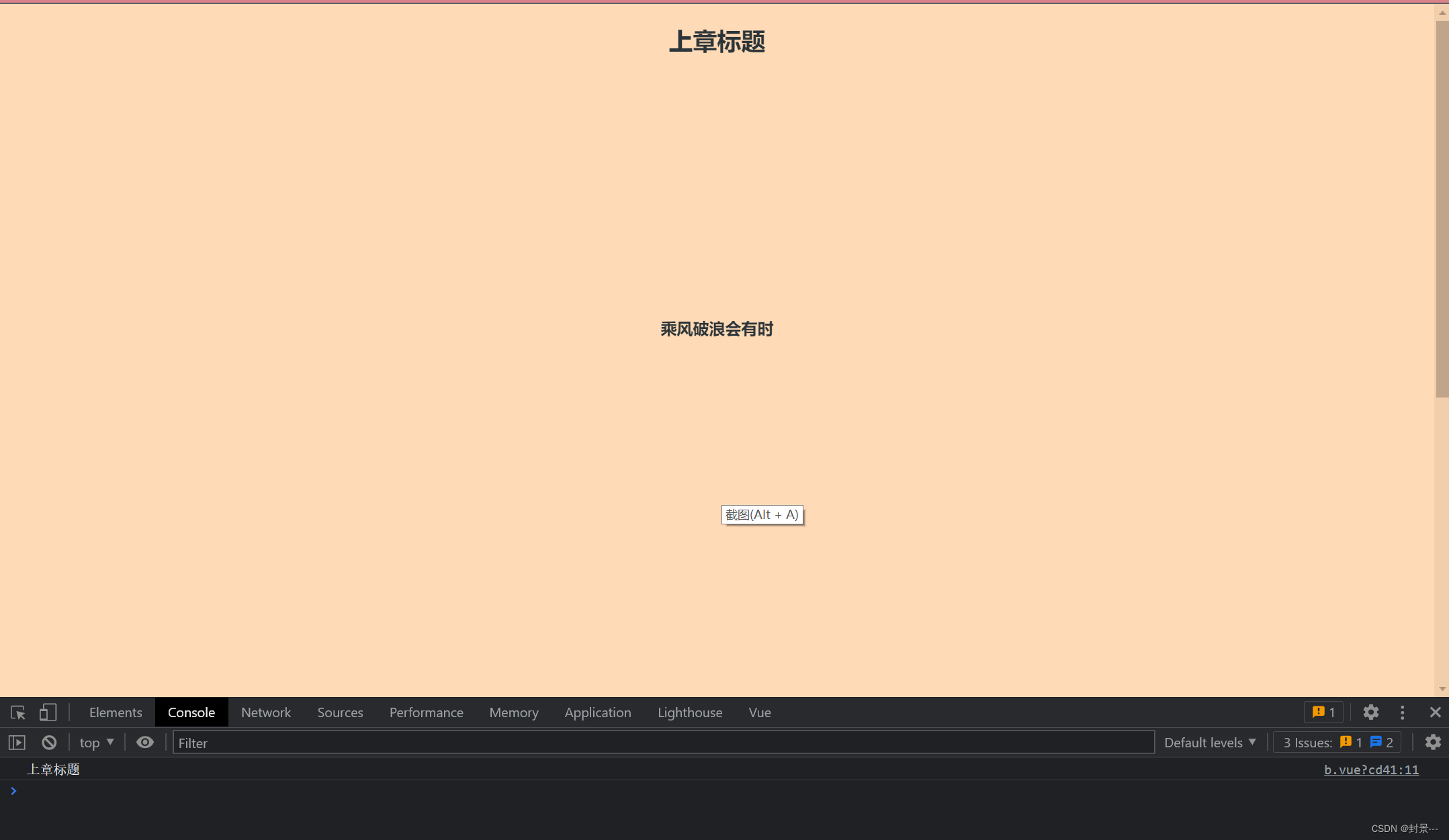This screenshot has width=1449, height=840.
Task: Activate the inspect element picker icon
Action: click(x=17, y=712)
